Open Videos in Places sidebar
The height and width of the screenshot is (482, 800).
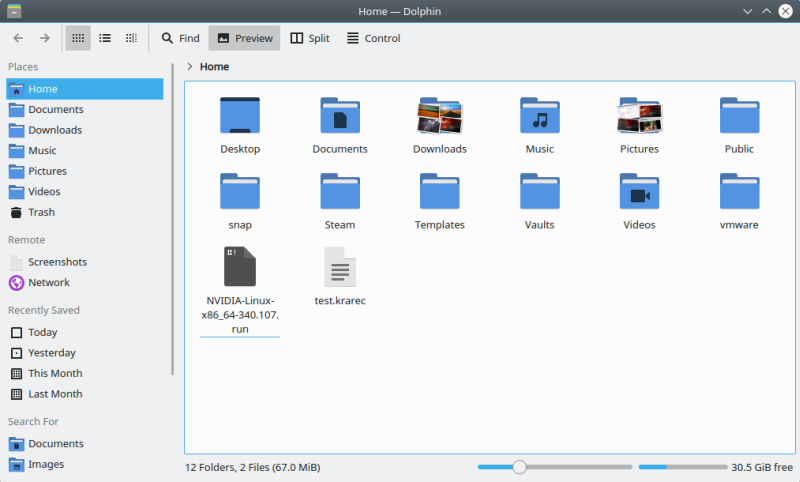pos(85,191)
